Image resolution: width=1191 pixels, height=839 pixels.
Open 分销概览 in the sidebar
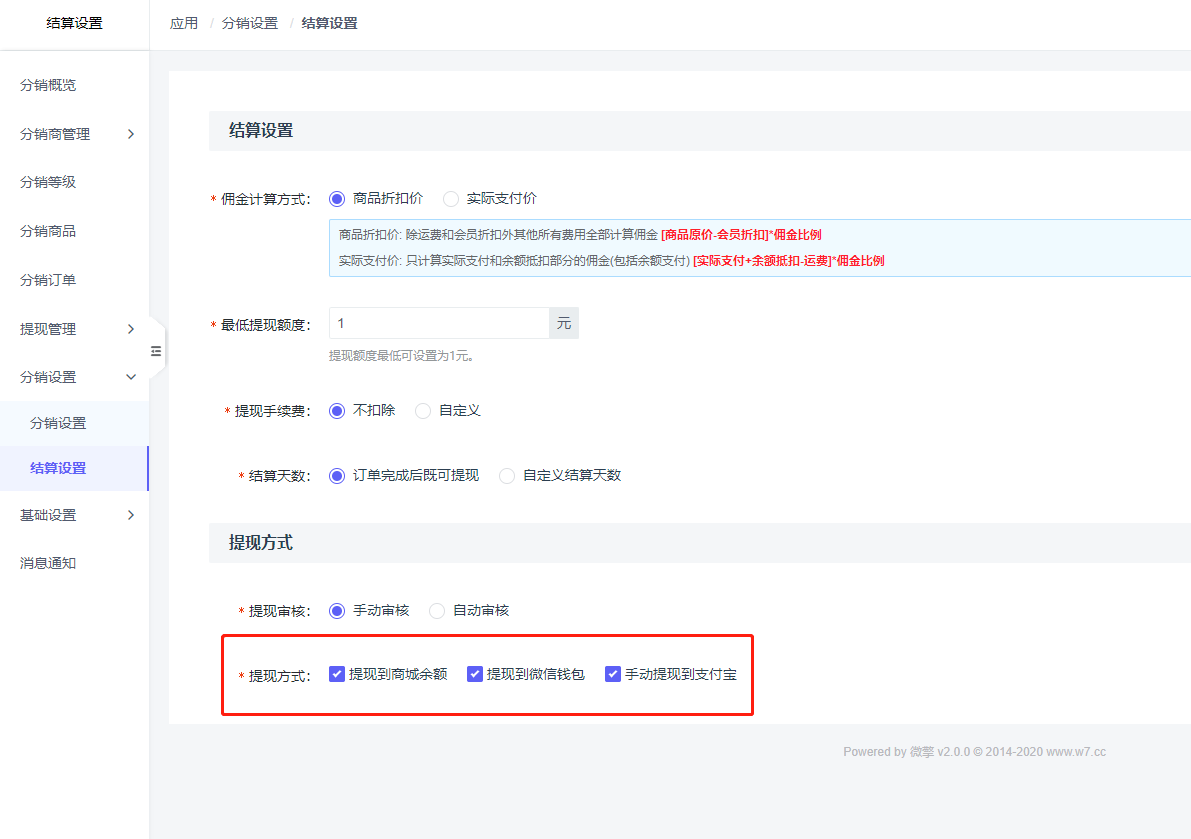48,85
